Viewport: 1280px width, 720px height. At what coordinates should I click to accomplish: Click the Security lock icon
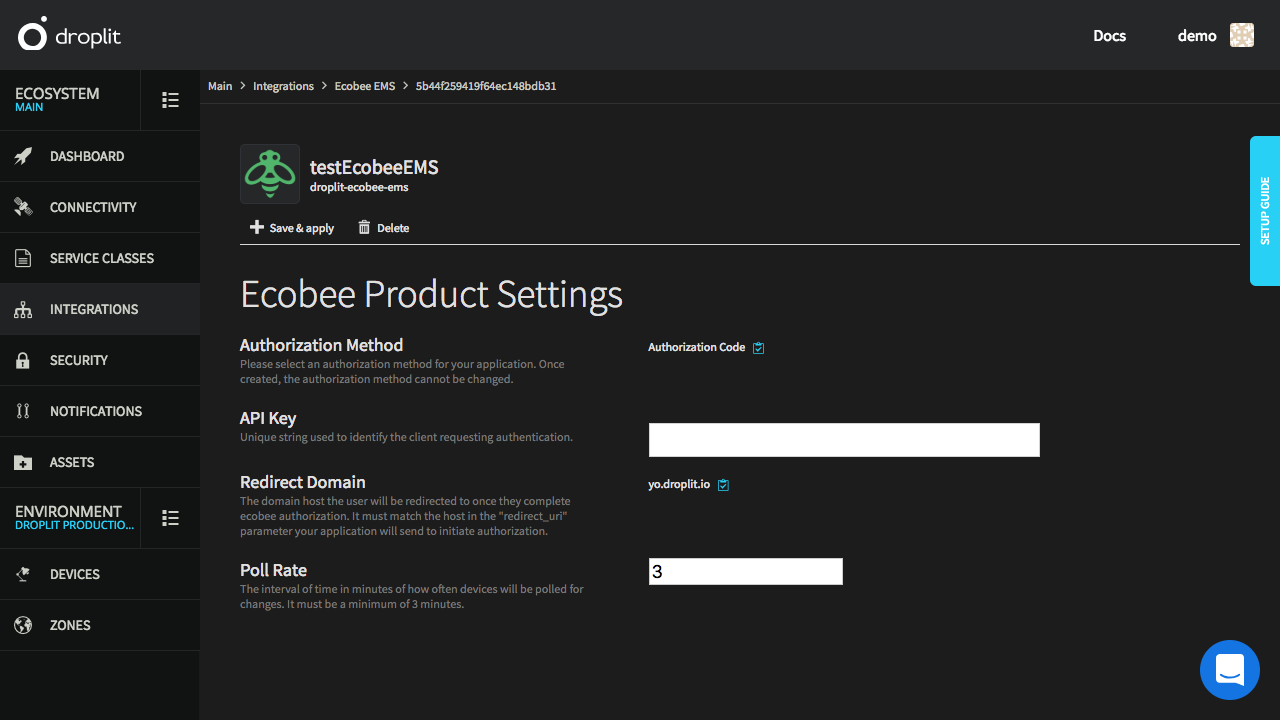[23, 360]
